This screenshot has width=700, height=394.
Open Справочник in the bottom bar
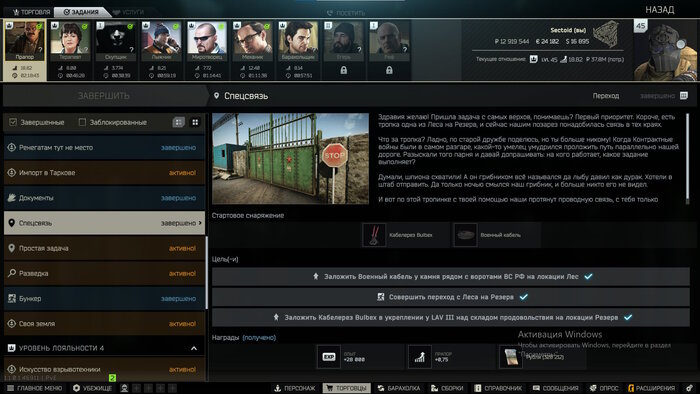tap(498, 388)
